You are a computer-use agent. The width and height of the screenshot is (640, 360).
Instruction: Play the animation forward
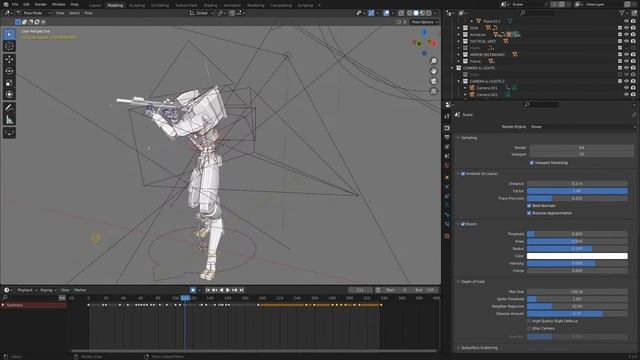coord(228,290)
